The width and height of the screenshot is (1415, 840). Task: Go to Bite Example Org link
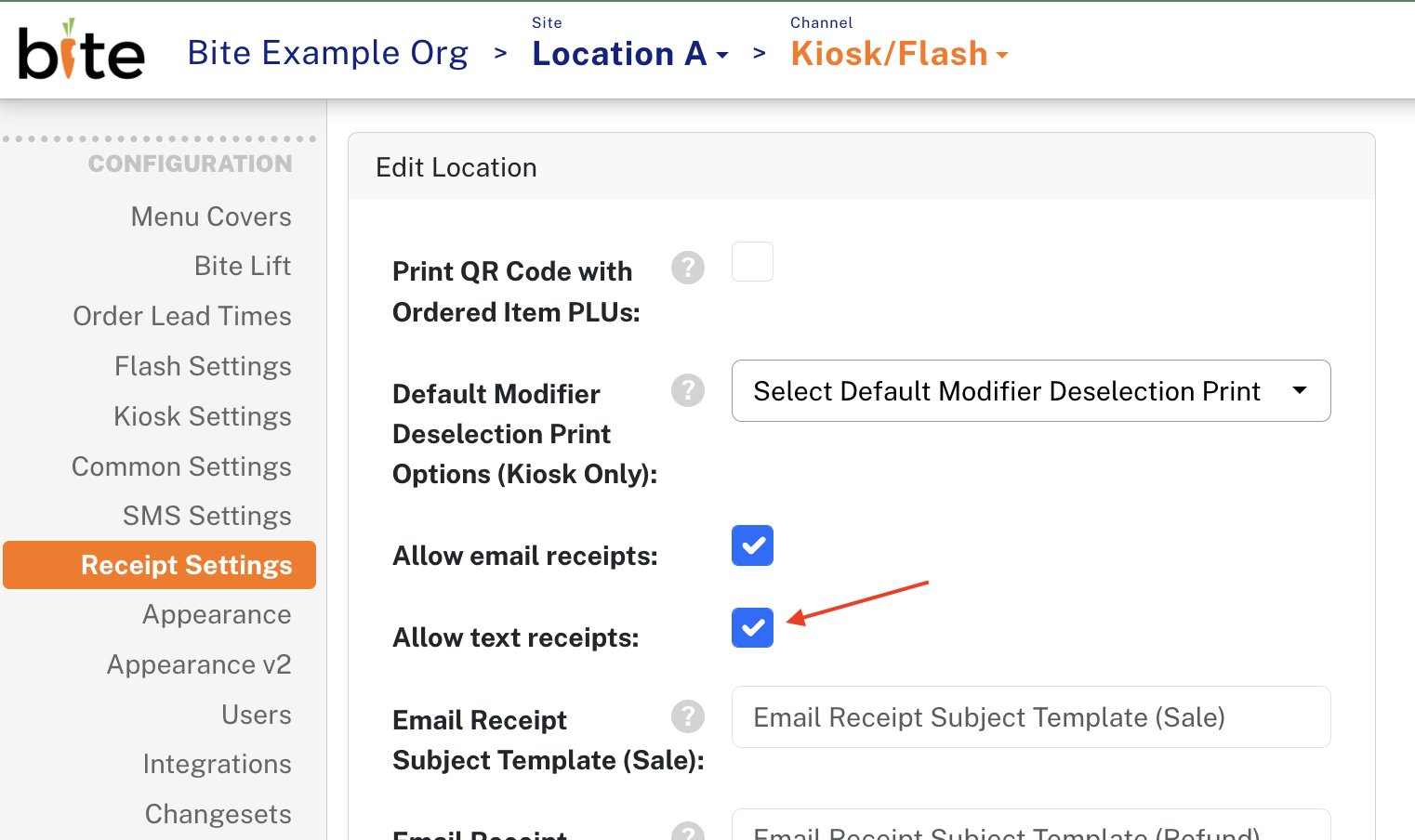click(327, 53)
